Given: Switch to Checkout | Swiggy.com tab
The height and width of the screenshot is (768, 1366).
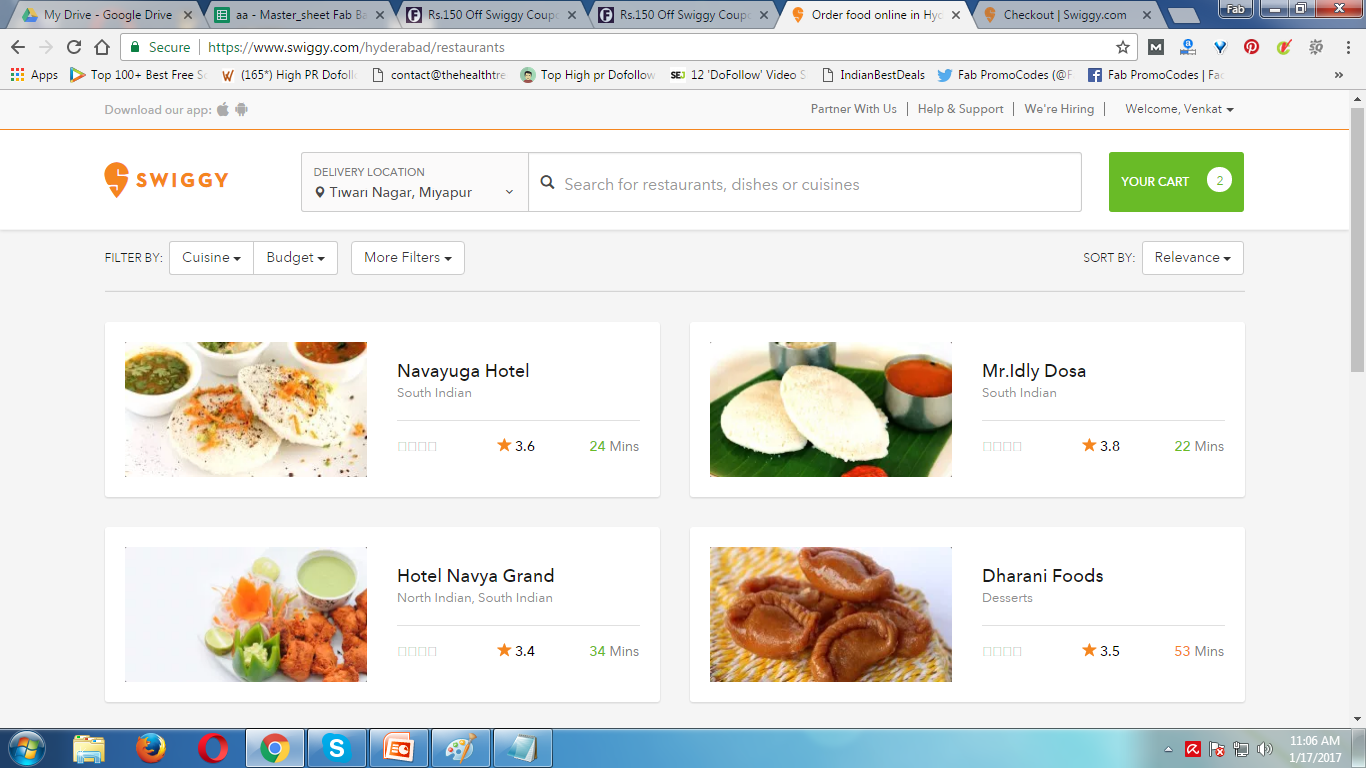Looking at the screenshot, I should pos(1065,15).
